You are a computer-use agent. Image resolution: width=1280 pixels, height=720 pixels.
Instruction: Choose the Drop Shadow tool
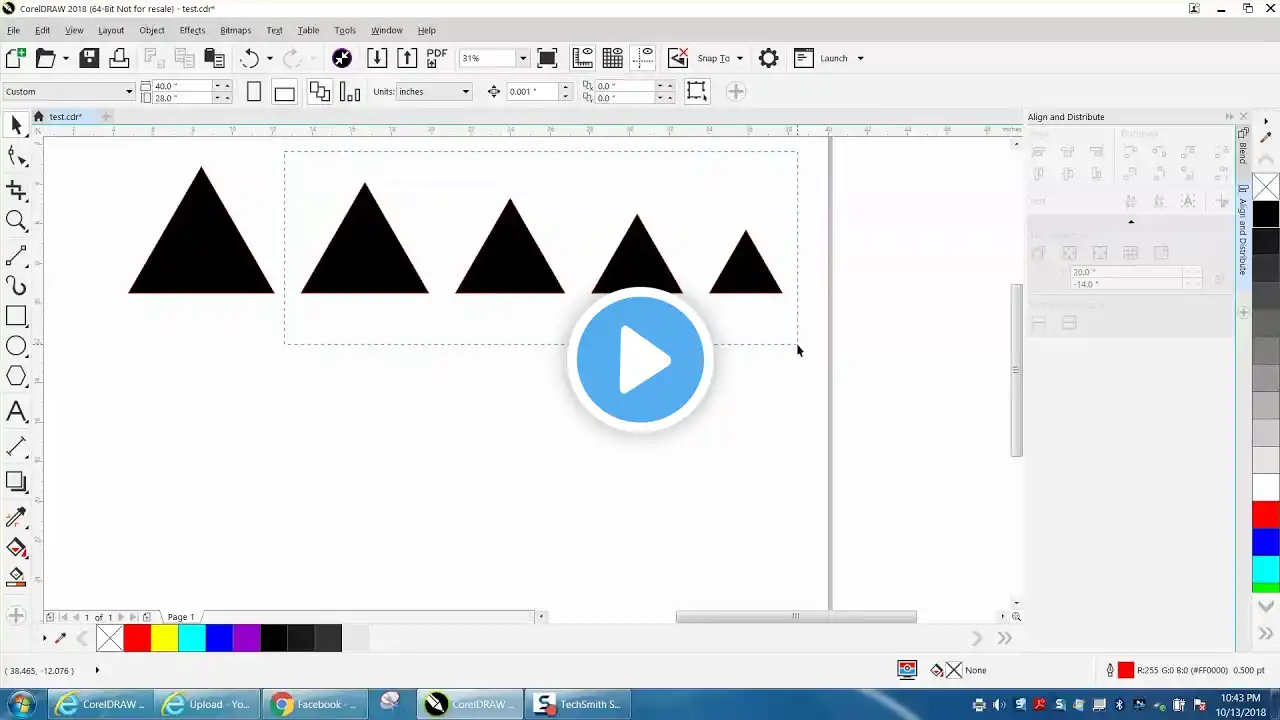point(16,481)
